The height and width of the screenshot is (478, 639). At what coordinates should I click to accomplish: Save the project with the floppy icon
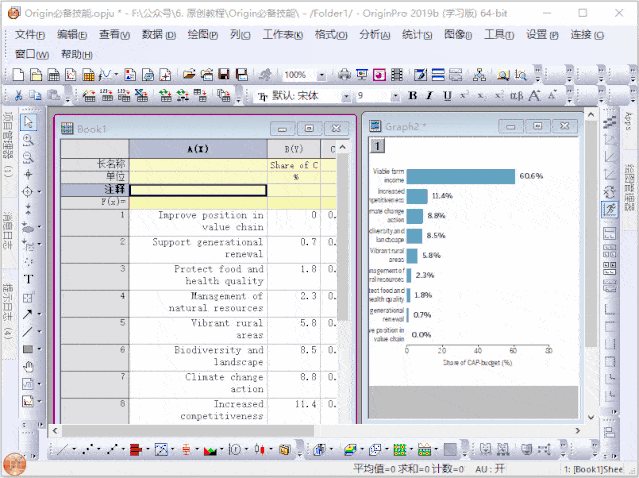(x=224, y=75)
